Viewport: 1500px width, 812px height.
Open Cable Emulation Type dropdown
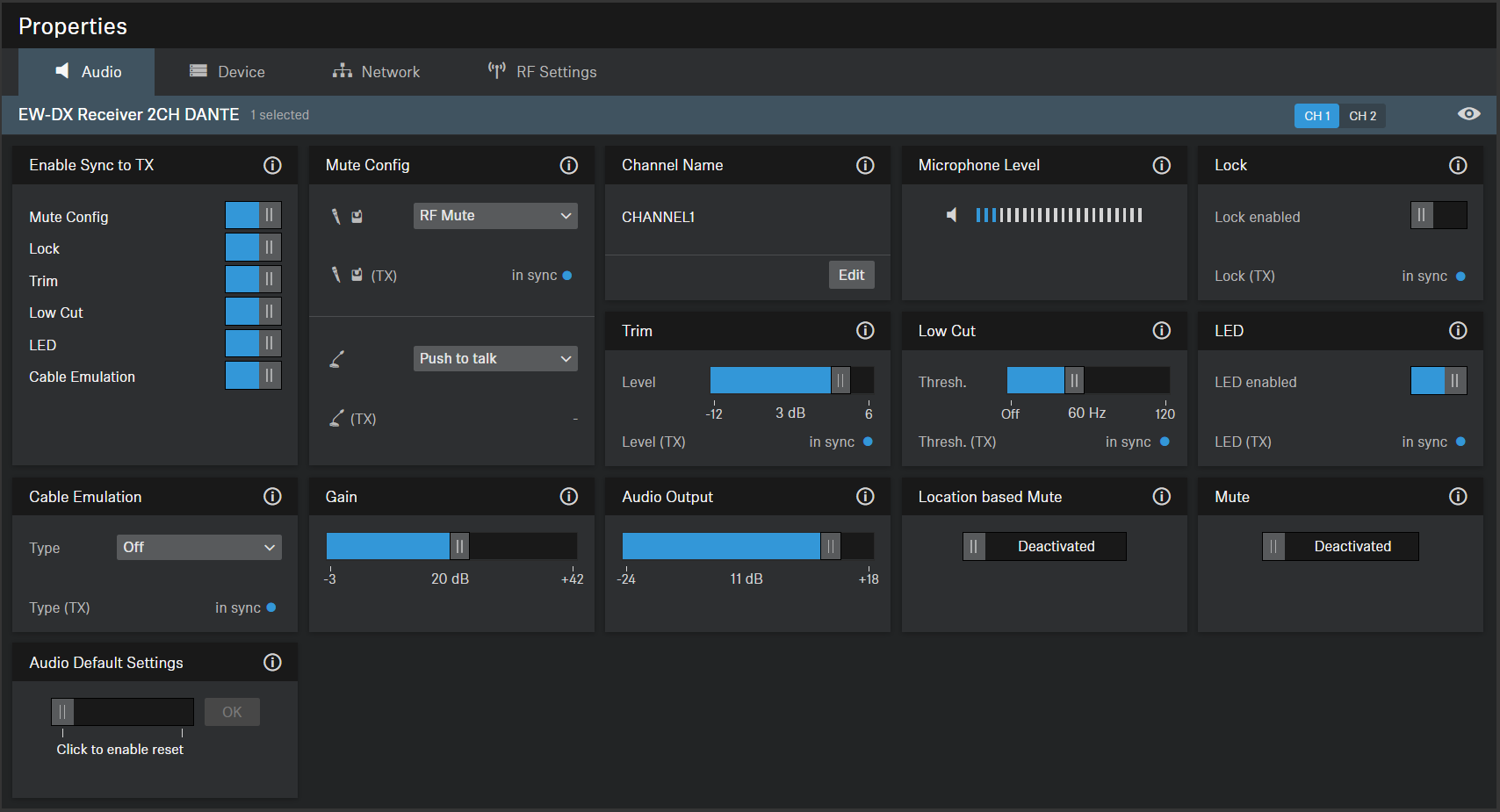point(198,547)
